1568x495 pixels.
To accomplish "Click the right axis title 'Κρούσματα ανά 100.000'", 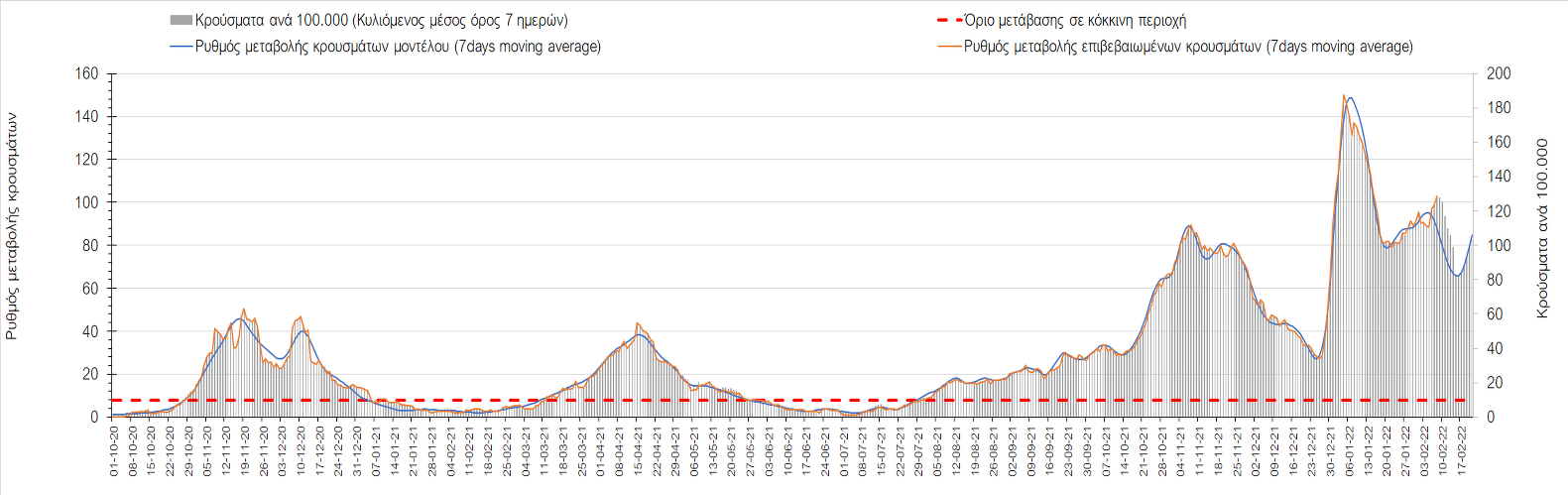I will (x=1542, y=228).
